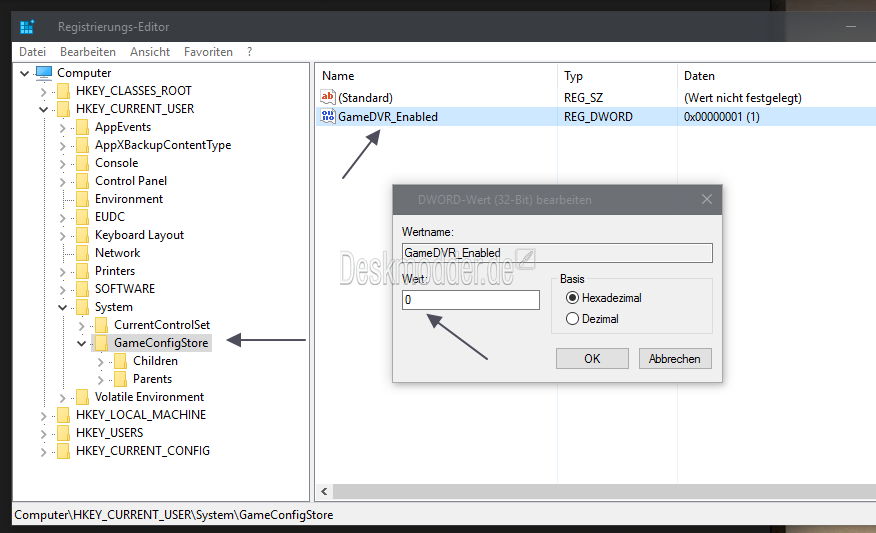Select the Hexadezimal radio button
The width and height of the screenshot is (876, 533).
[x=572, y=298]
